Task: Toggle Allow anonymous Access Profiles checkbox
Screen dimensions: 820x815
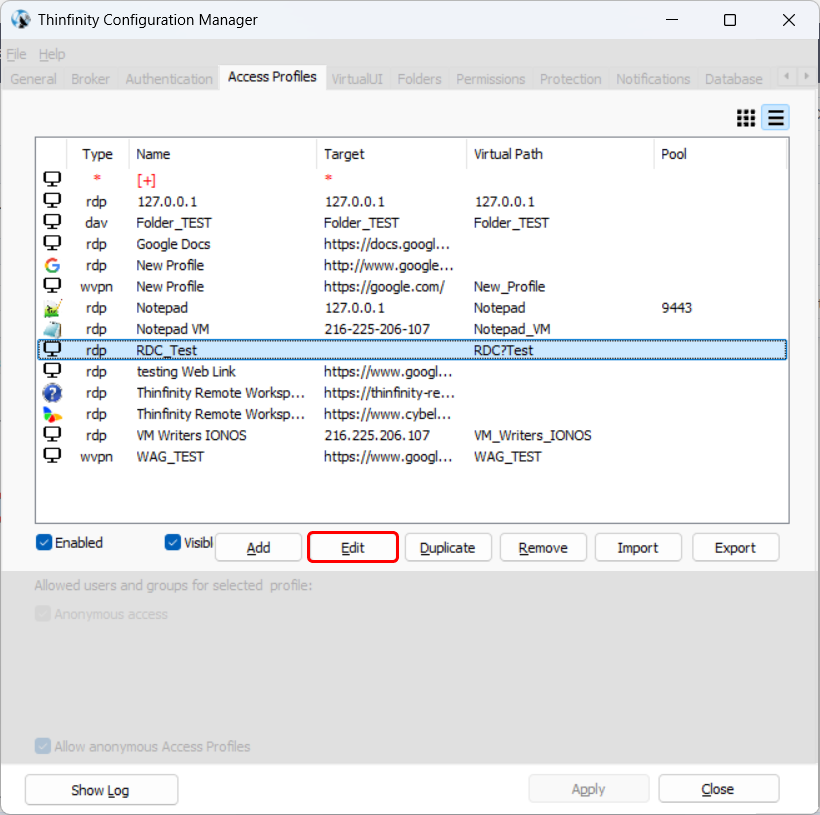Action: point(43,746)
